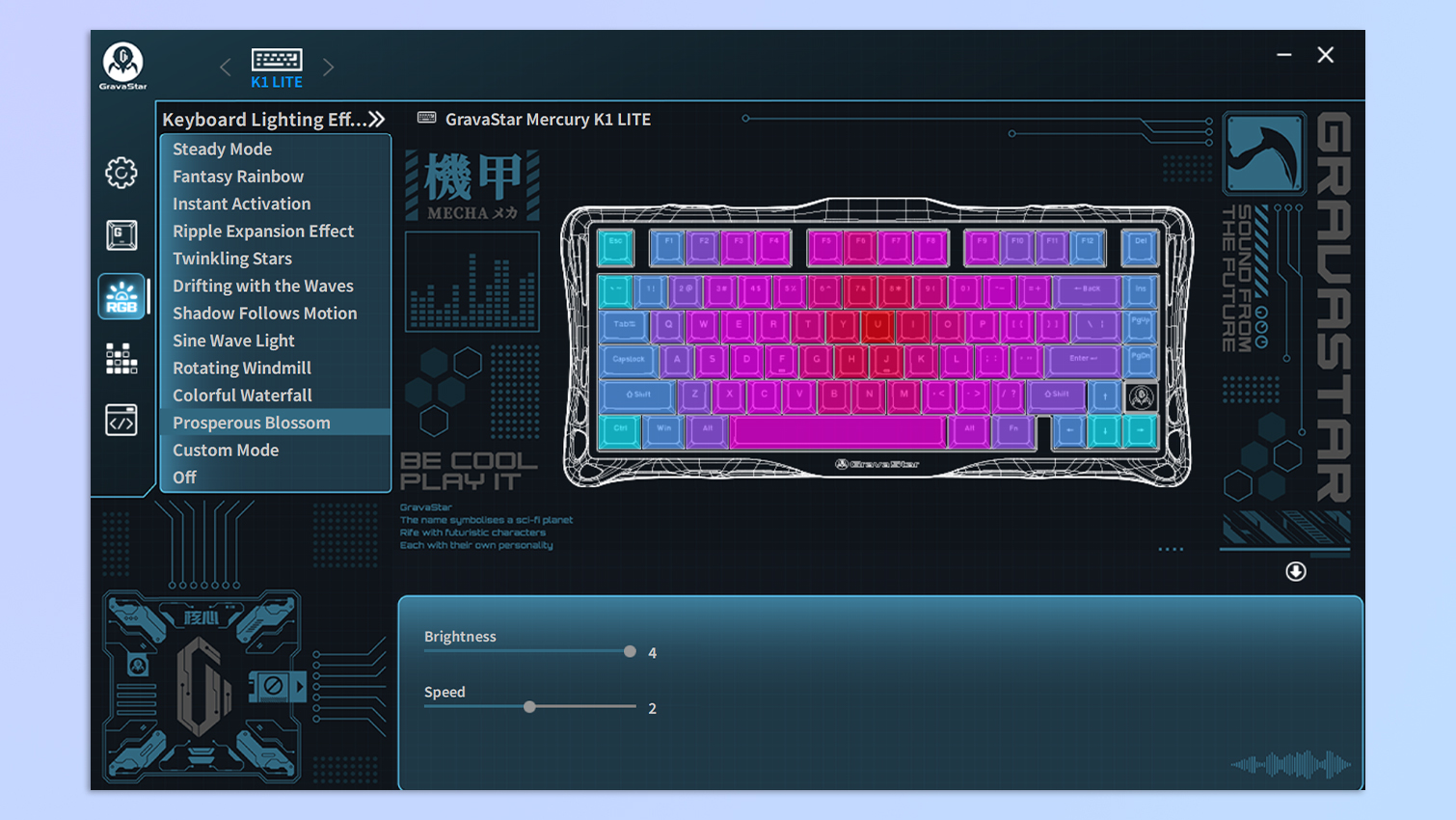1456x820 pixels.
Task: Go to the next device arrow
Action: 328,67
